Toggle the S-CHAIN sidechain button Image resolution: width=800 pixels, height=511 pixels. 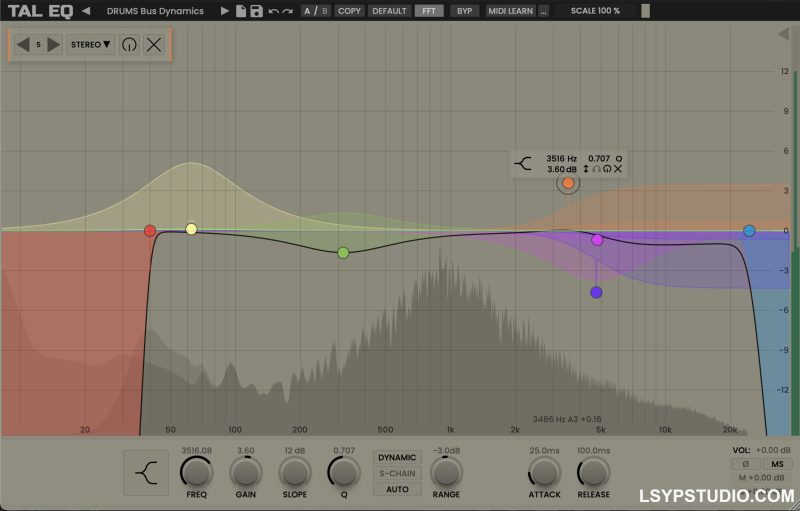[397, 473]
